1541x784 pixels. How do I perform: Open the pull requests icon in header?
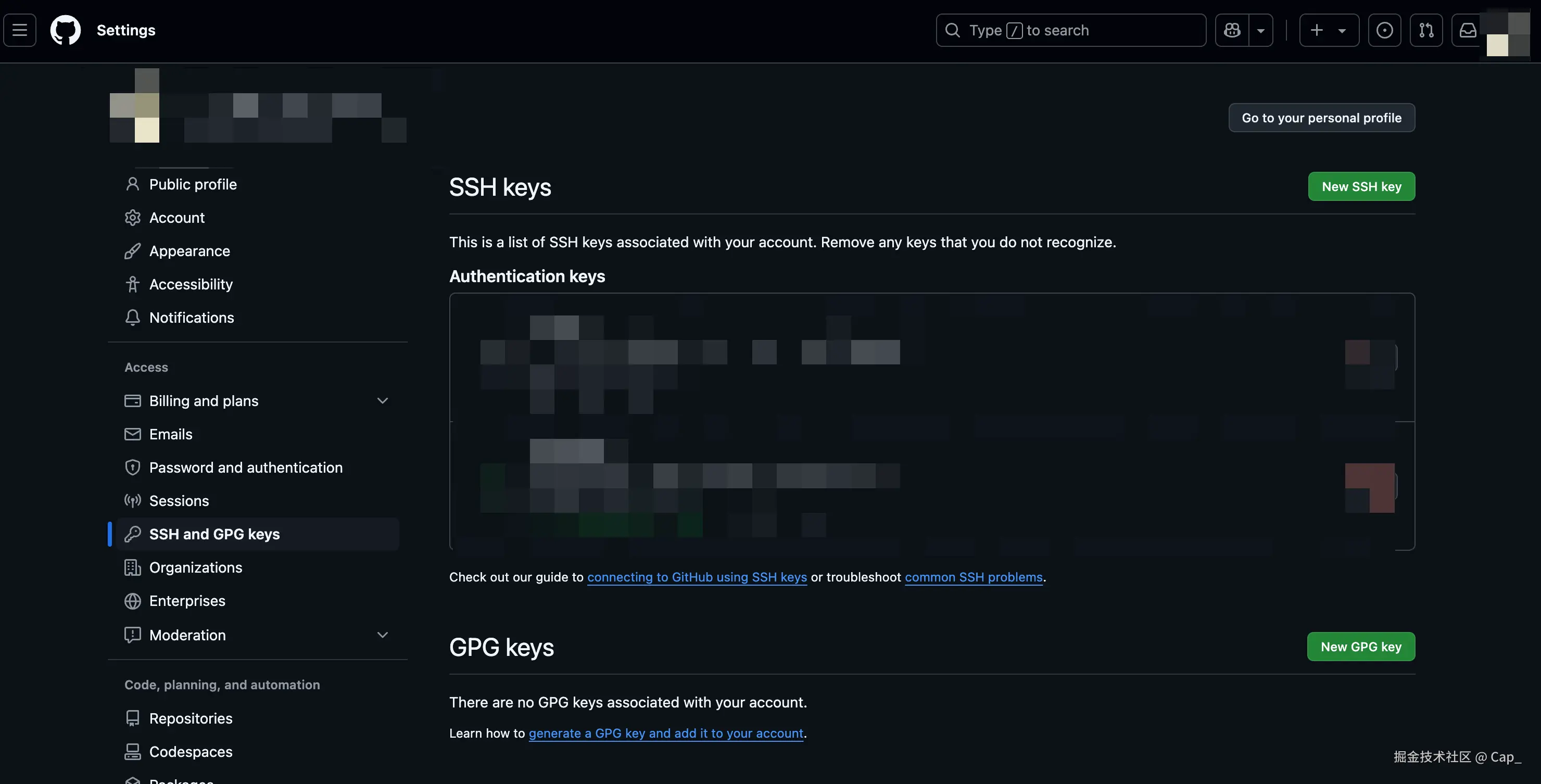pos(1426,30)
